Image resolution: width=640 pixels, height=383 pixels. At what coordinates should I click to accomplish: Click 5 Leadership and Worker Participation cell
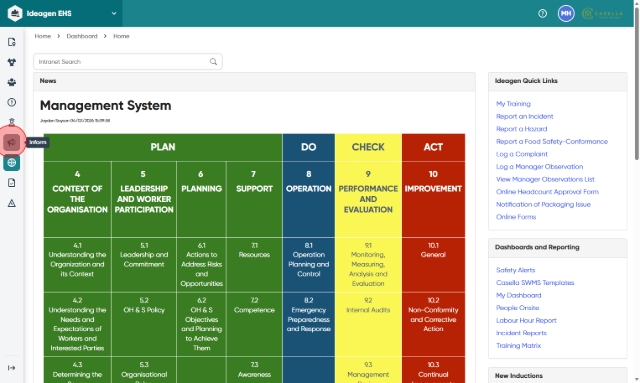pos(144,199)
